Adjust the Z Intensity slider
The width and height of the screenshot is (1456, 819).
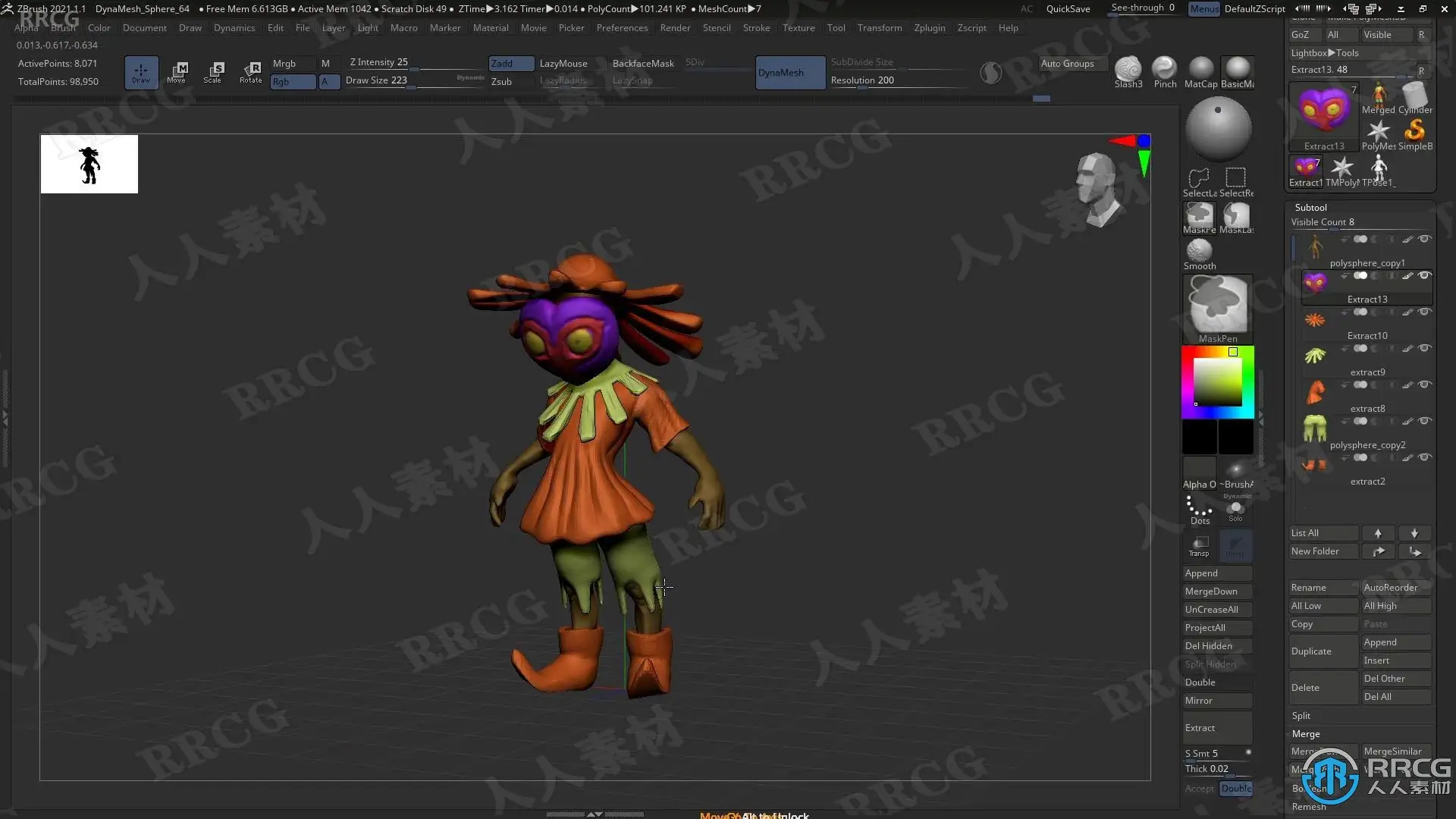pos(416,63)
